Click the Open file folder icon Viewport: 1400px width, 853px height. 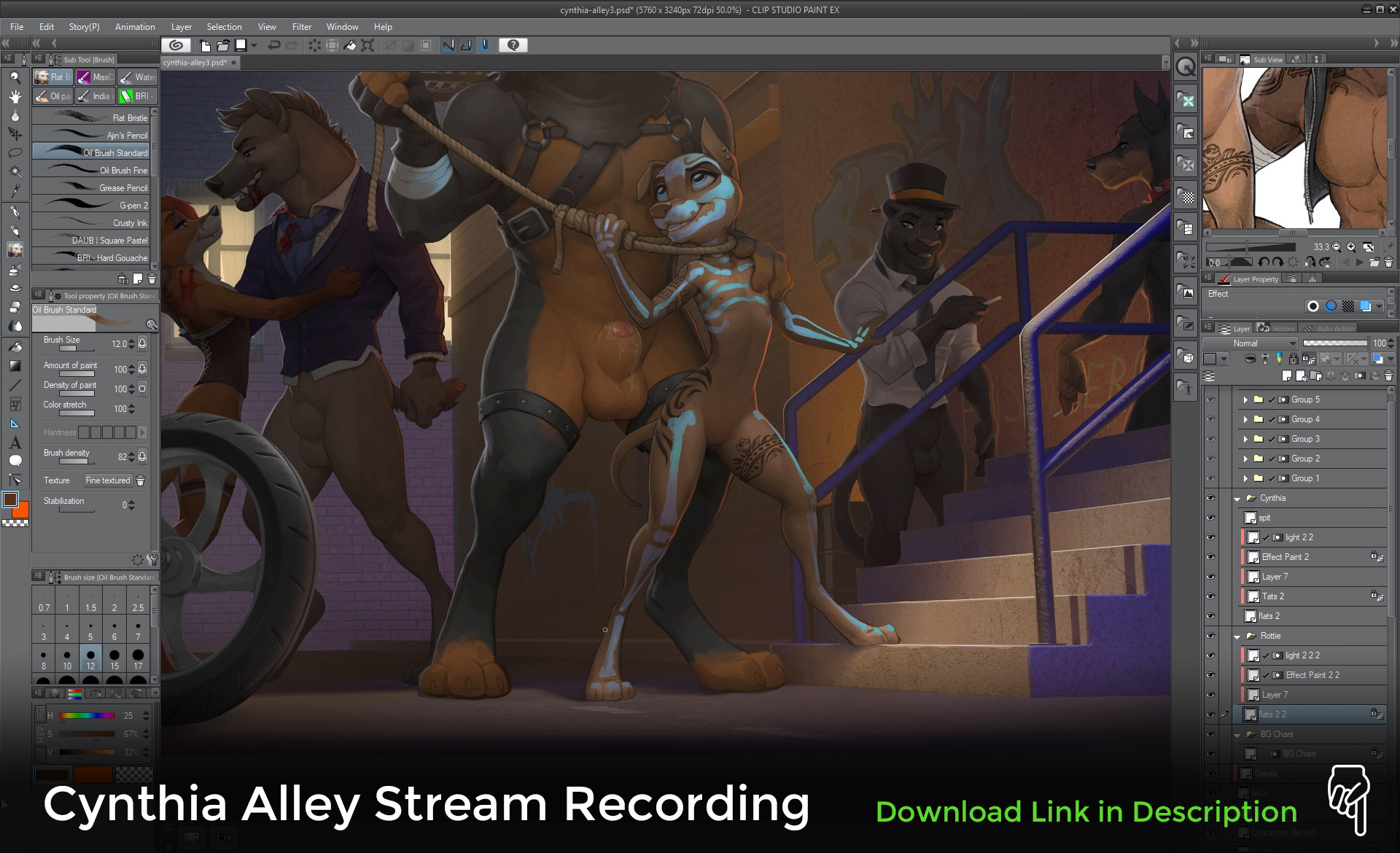point(223,45)
